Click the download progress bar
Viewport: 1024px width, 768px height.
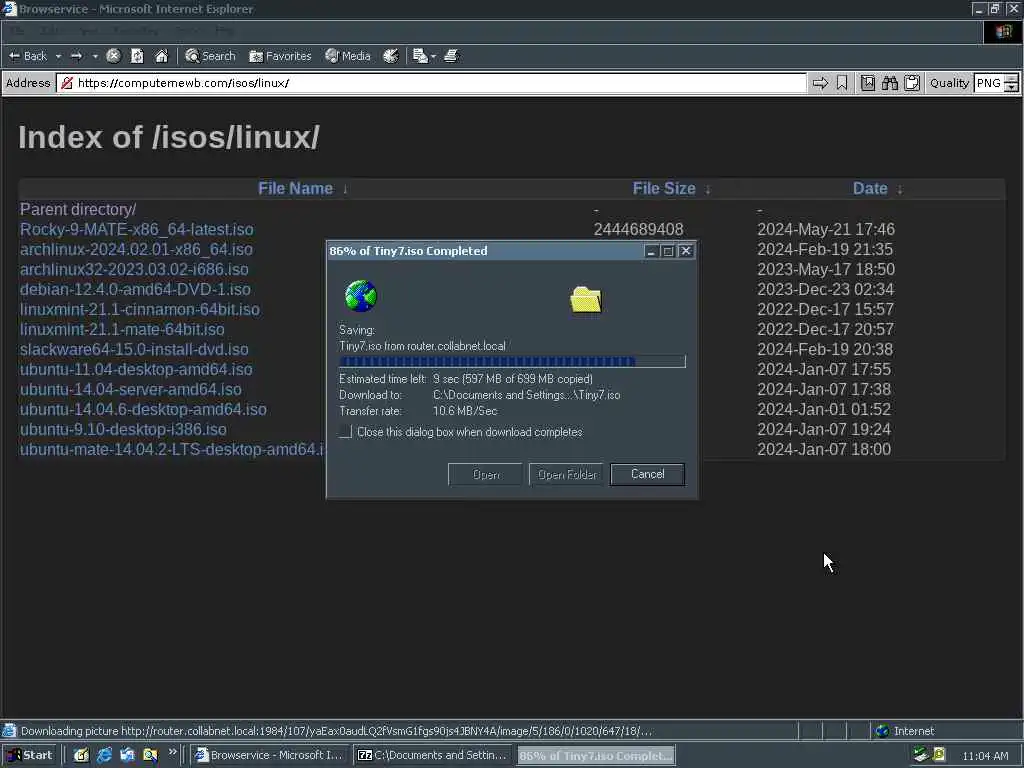point(512,361)
